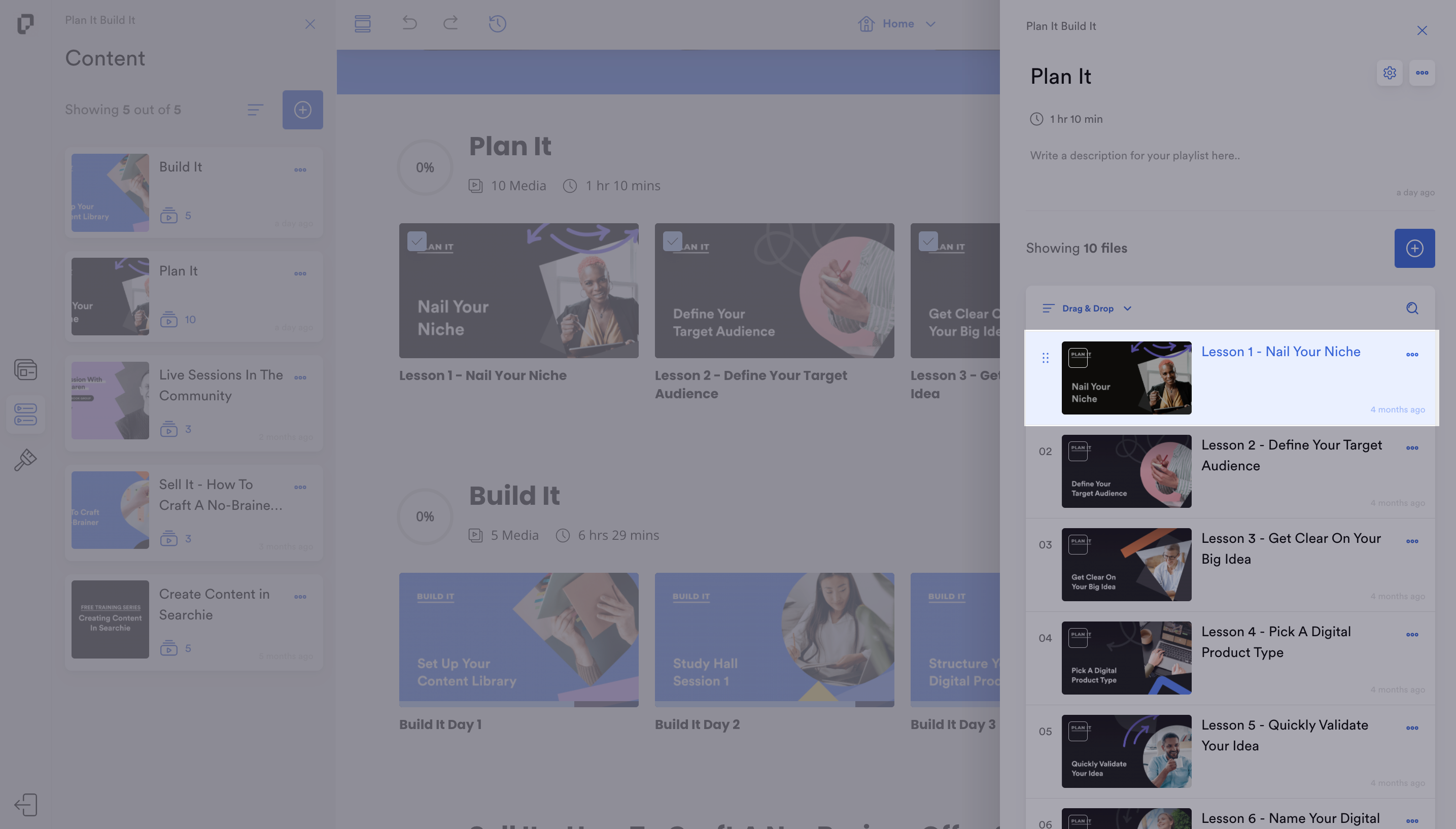Click Plan It Build It breadcrumb in right panel
The height and width of the screenshot is (829, 1456).
click(1060, 26)
